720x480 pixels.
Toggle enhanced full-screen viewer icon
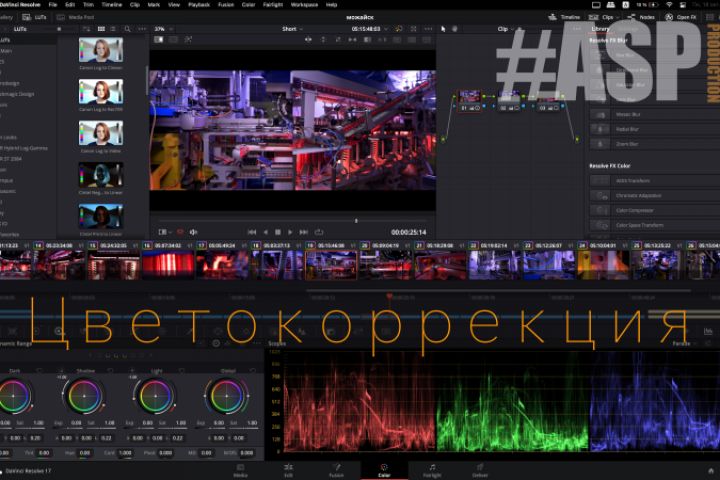(x=413, y=29)
